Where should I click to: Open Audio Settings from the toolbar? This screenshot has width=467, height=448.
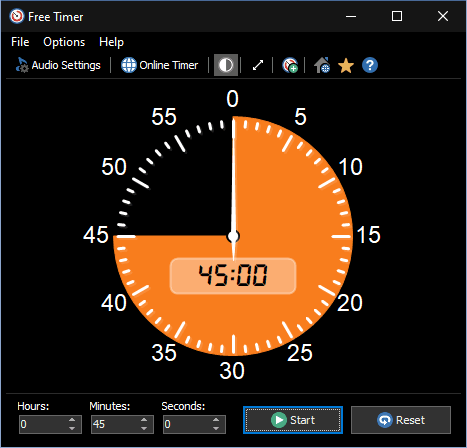58,65
